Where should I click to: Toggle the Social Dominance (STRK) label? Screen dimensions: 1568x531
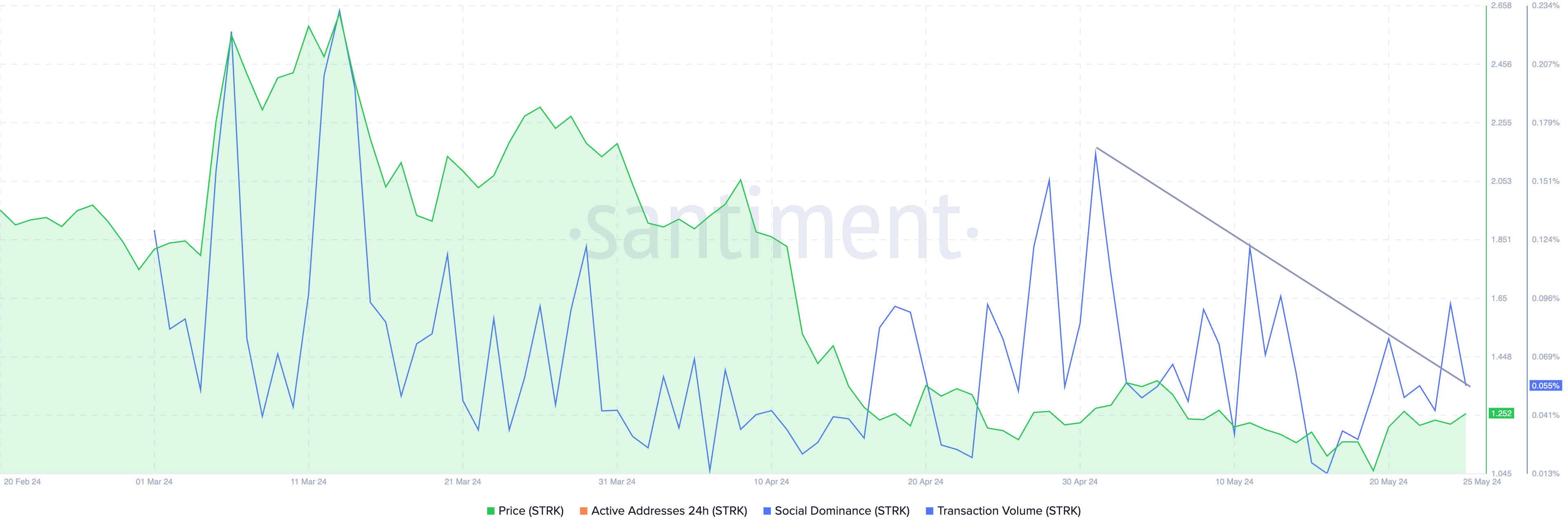click(842, 511)
